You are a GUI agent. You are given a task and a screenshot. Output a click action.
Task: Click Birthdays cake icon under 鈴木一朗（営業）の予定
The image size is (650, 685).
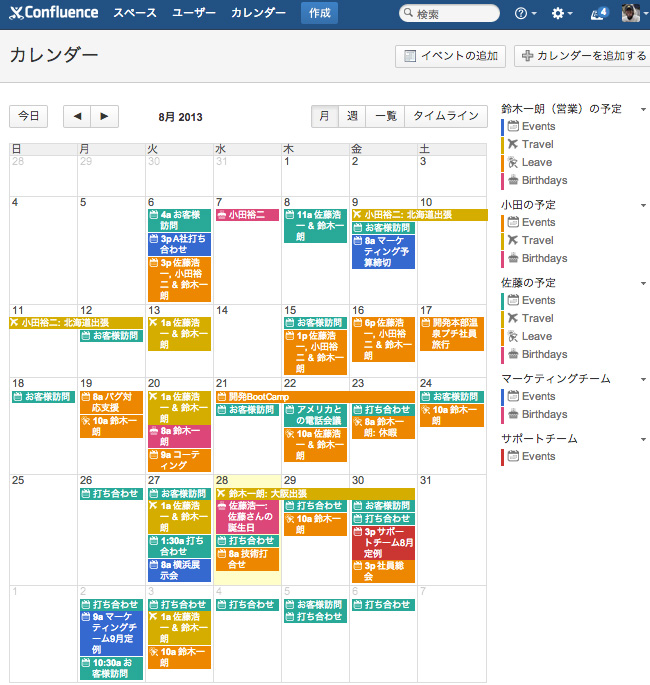coord(513,180)
